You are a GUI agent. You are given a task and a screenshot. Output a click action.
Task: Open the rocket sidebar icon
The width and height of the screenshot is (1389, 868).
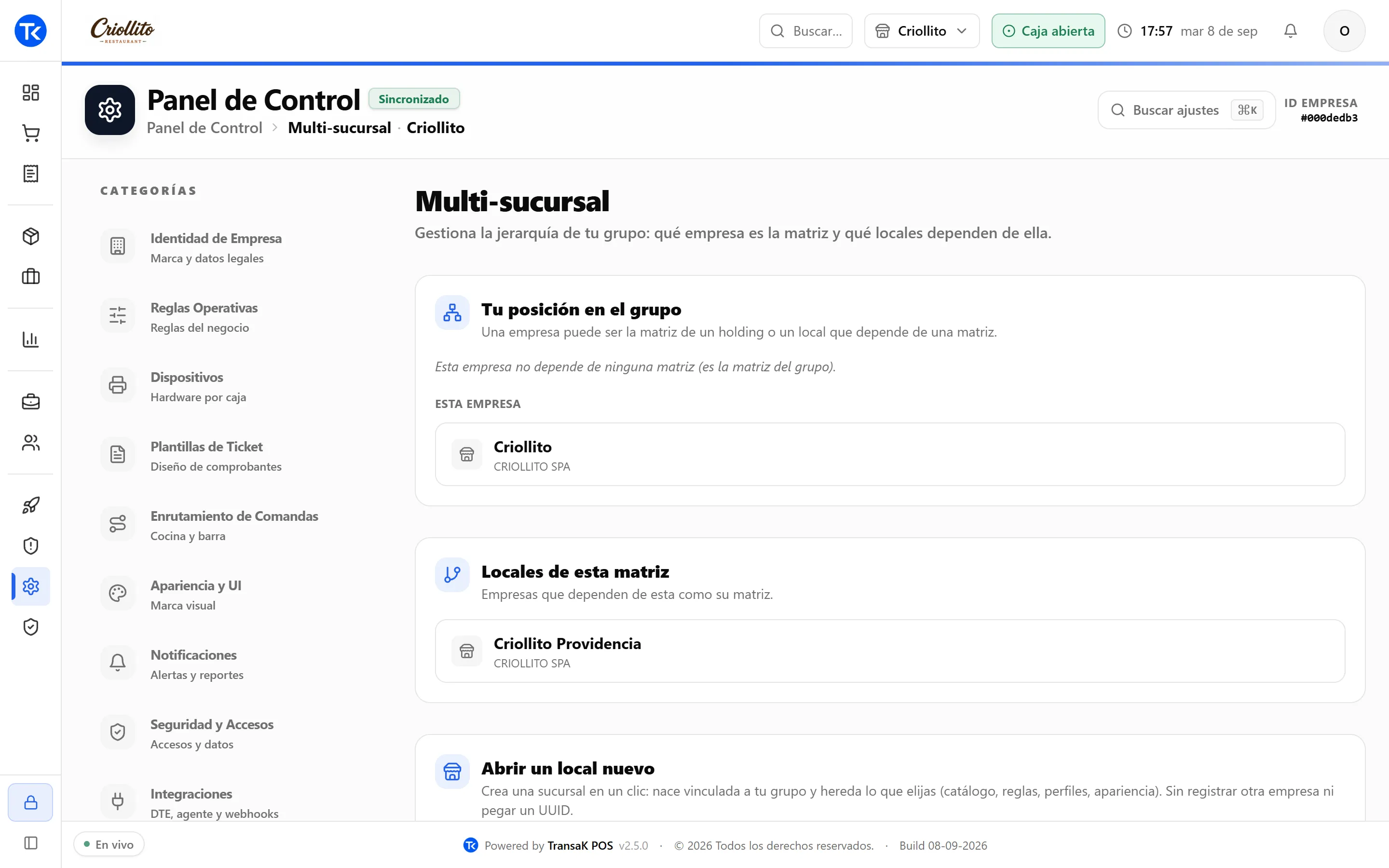(30, 505)
